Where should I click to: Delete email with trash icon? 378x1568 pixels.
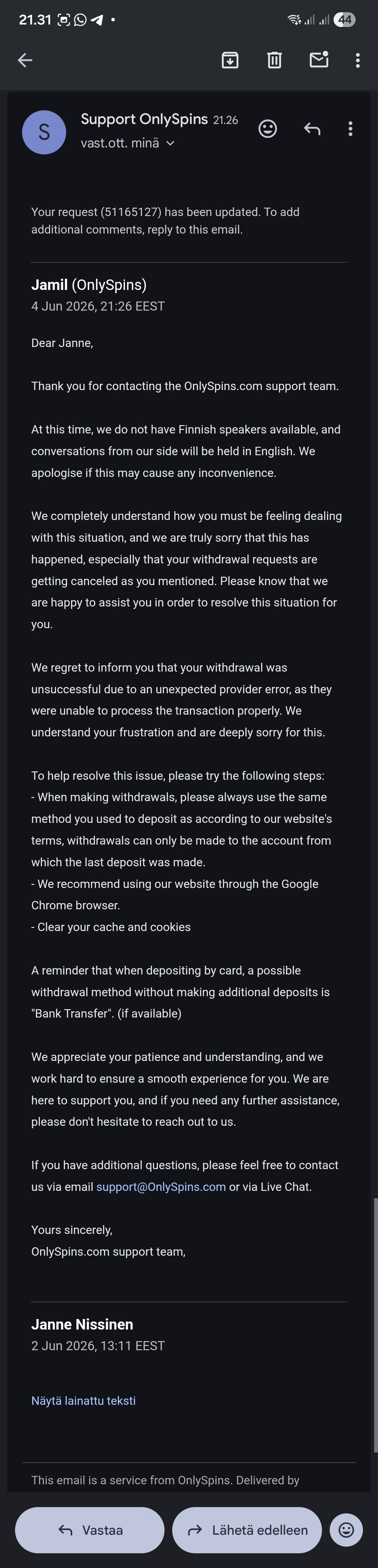[x=274, y=60]
